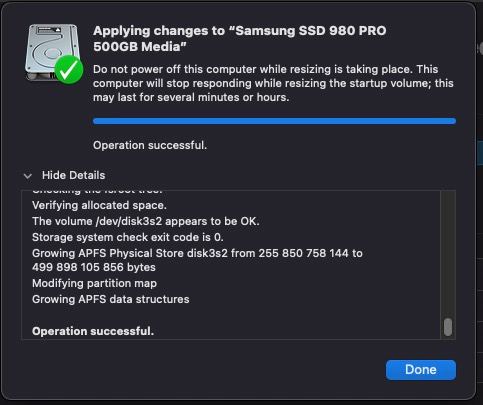Viewport: 483px width, 405px height.
Task: Collapse details using the chevron arrow
Action: [28, 176]
